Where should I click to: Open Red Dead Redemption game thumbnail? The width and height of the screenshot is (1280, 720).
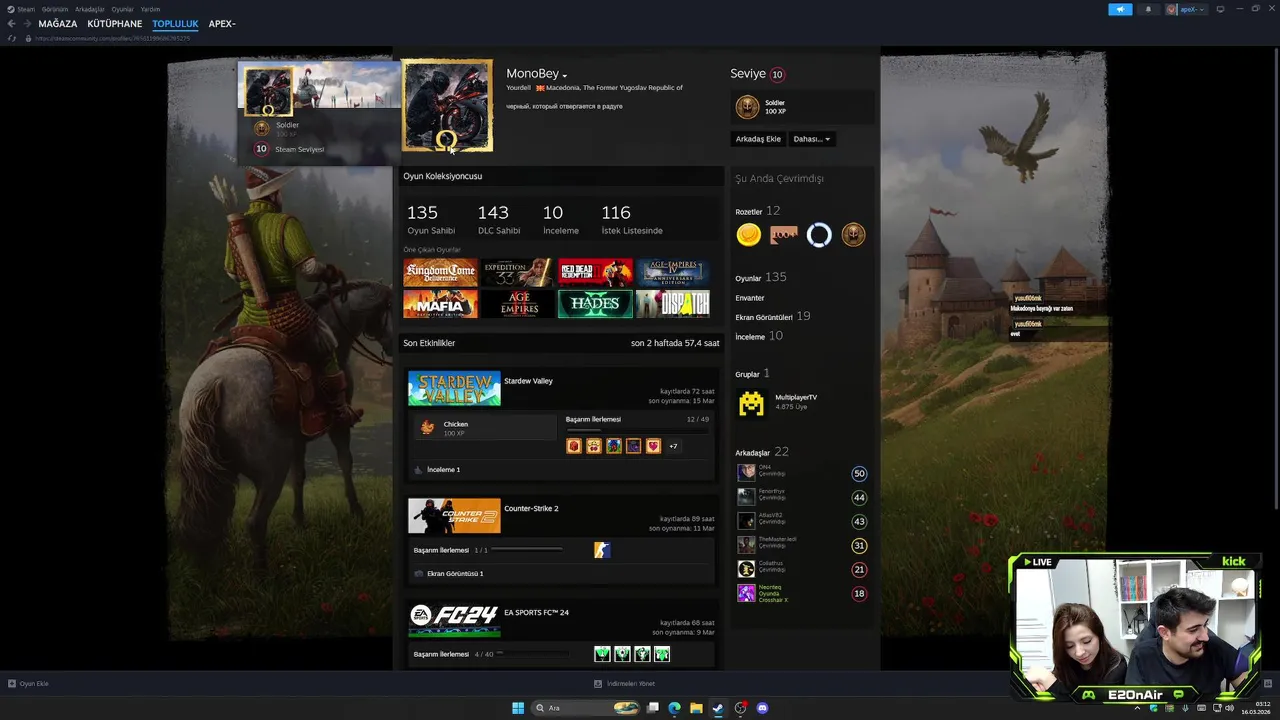coord(595,272)
